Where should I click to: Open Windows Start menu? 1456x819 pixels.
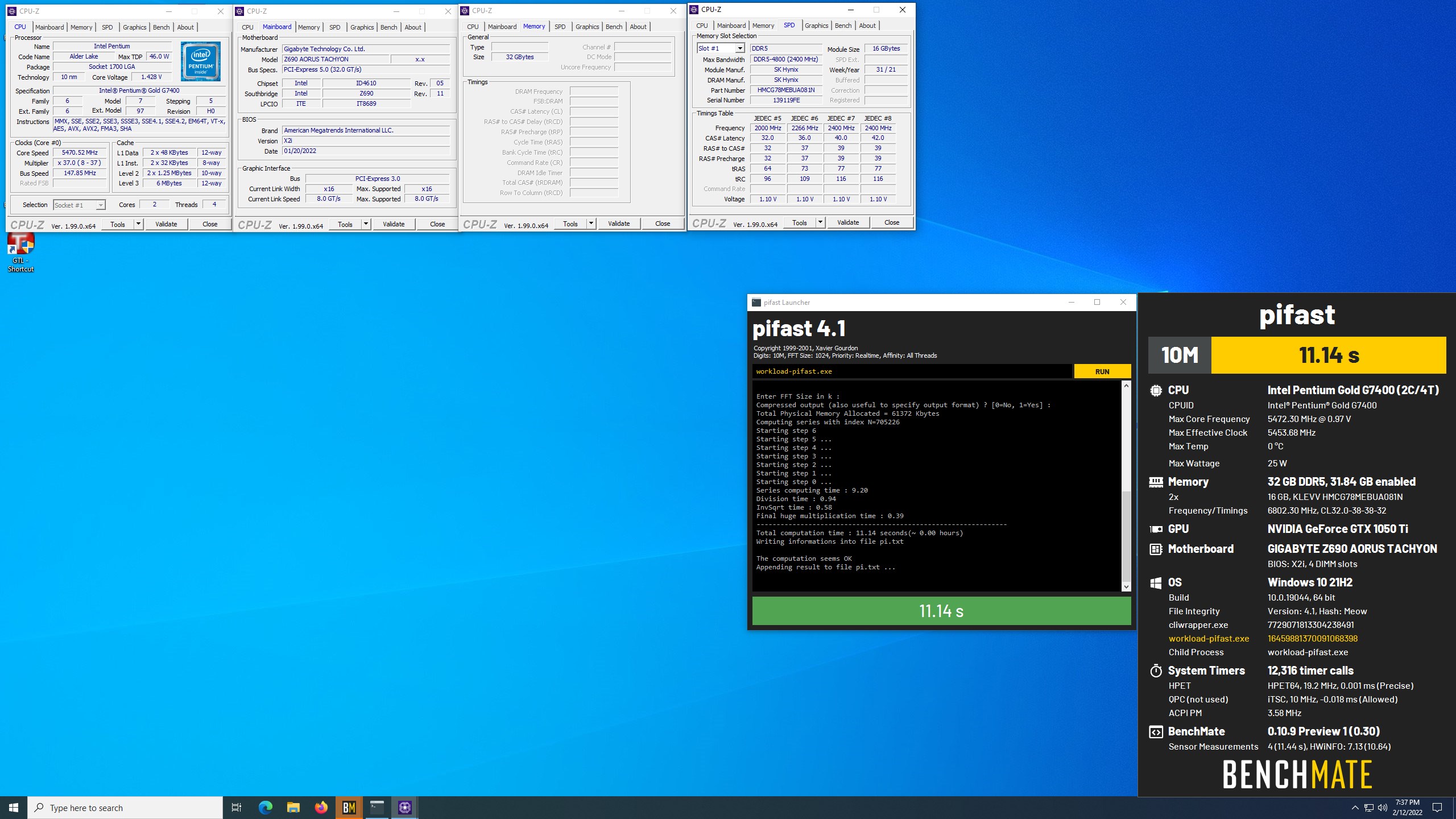pos(14,807)
